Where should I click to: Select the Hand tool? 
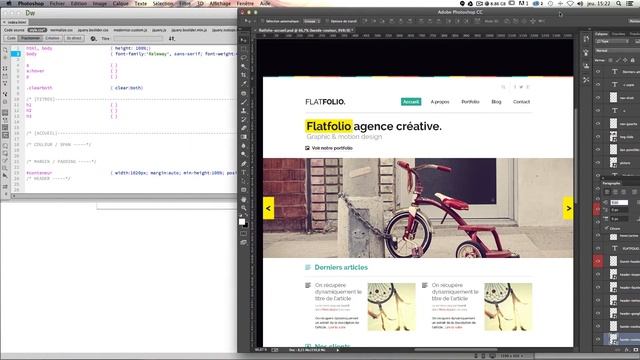click(x=244, y=200)
